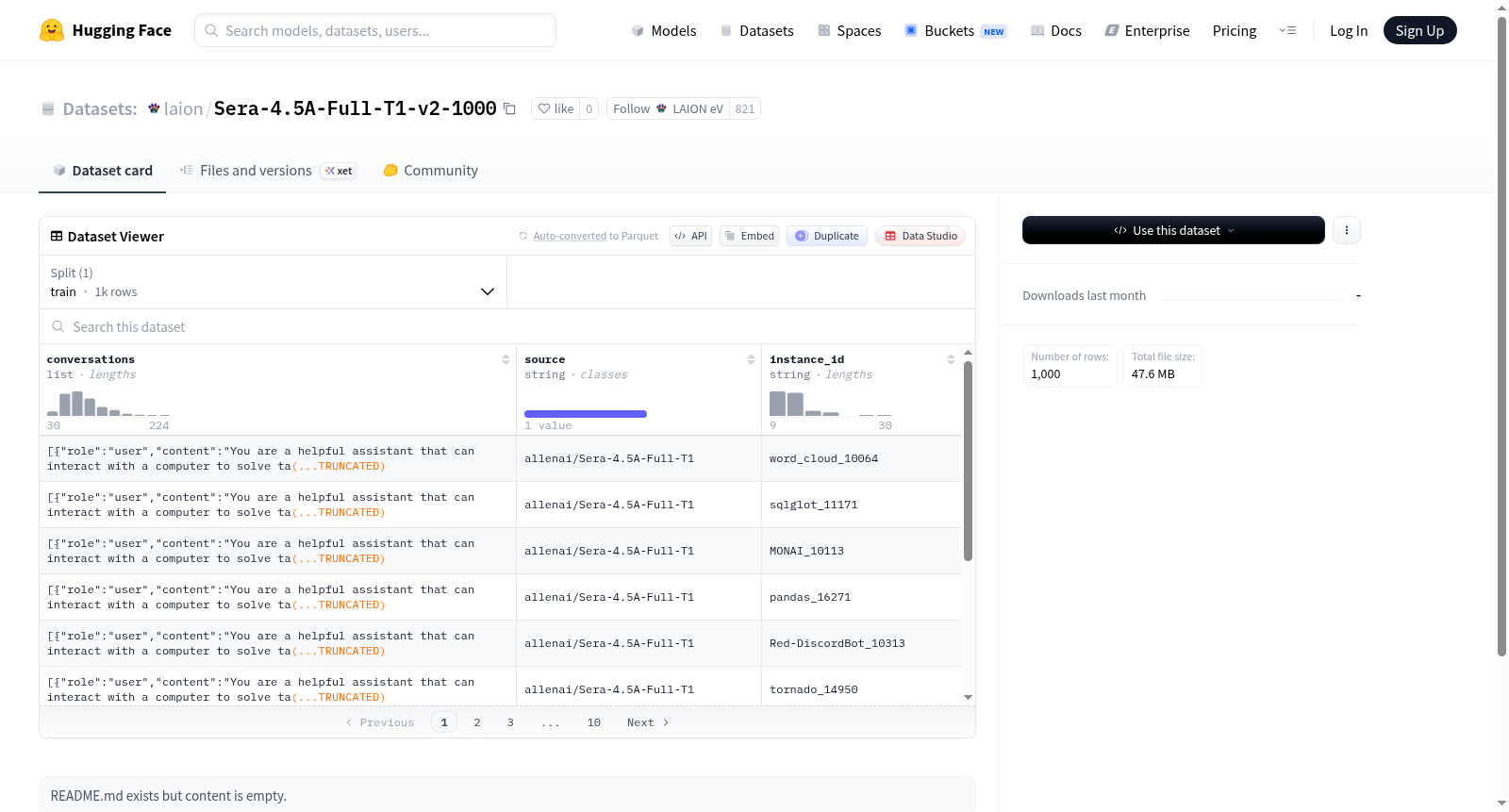Click the dataset title Sera-4.5A-Full-T1-v2-1000

pyautogui.click(x=356, y=108)
